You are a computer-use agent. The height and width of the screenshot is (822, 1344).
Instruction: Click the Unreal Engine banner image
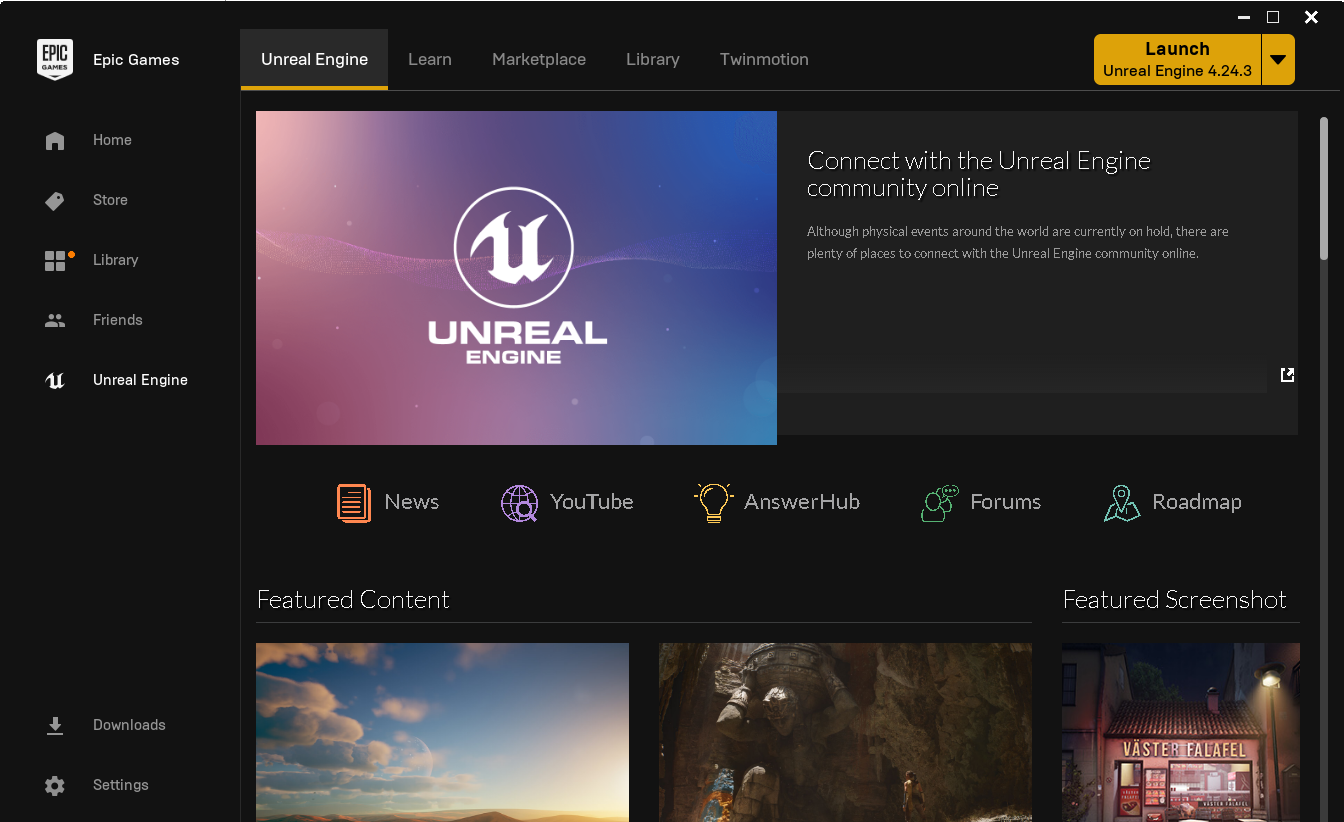point(516,278)
